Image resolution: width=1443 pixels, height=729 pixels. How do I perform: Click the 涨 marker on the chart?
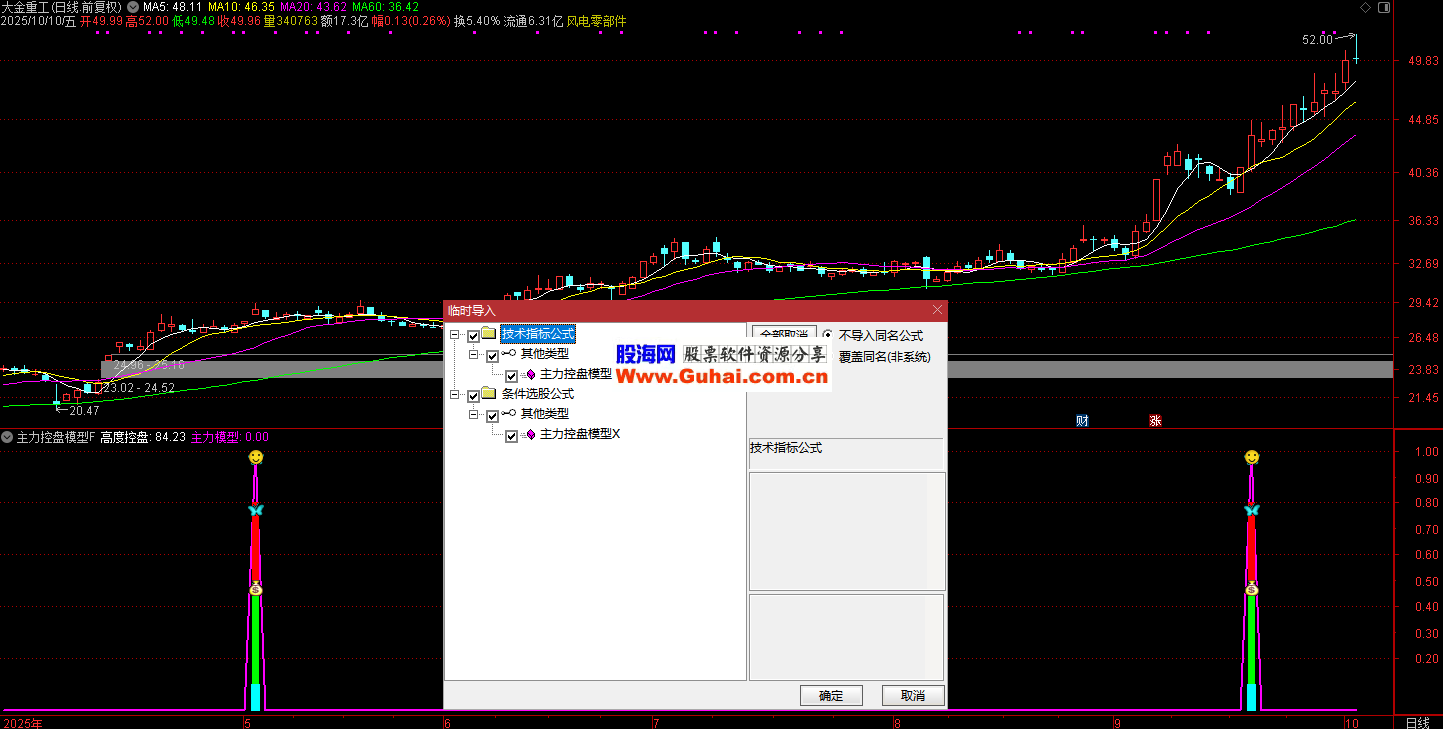click(x=1155, y=421)
